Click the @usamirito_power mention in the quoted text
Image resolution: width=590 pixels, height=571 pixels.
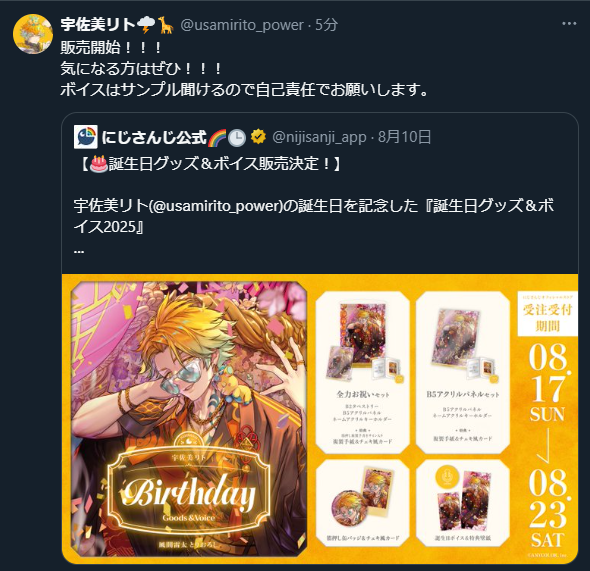(x=216, y=206)
